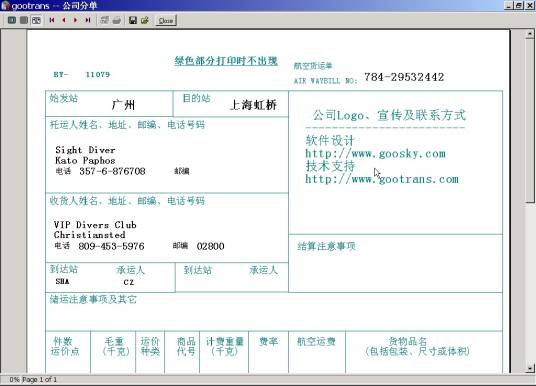Click the BY- 11079 reference number
Screen dimensions: 536x386
[x=82, y=75]
